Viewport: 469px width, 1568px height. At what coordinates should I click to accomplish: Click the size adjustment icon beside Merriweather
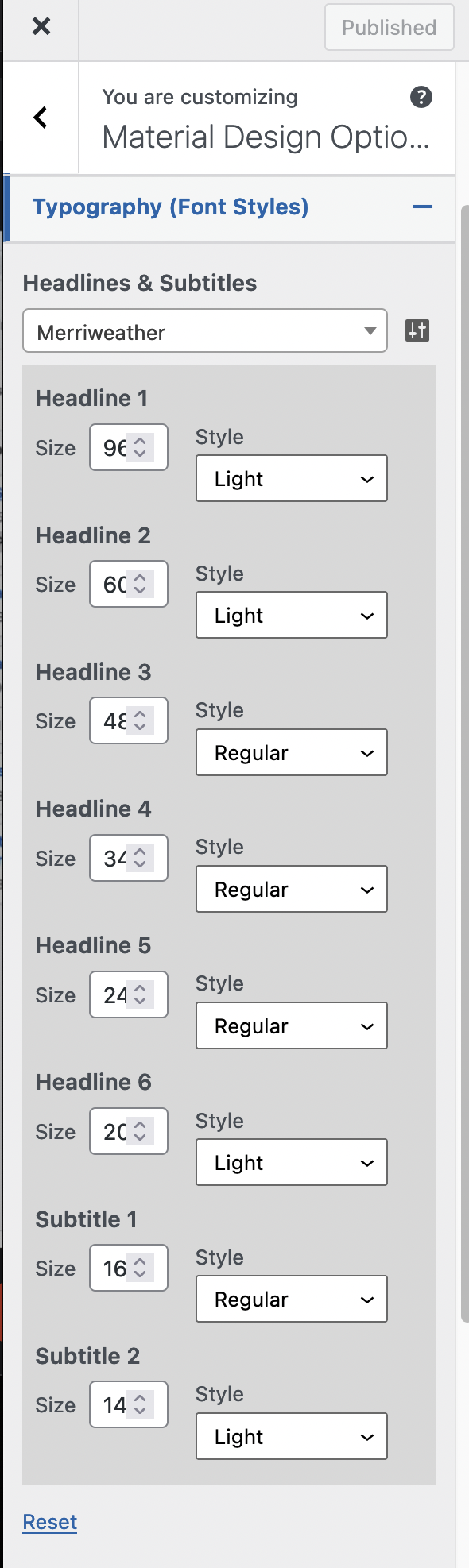click(x=417, y=330)
